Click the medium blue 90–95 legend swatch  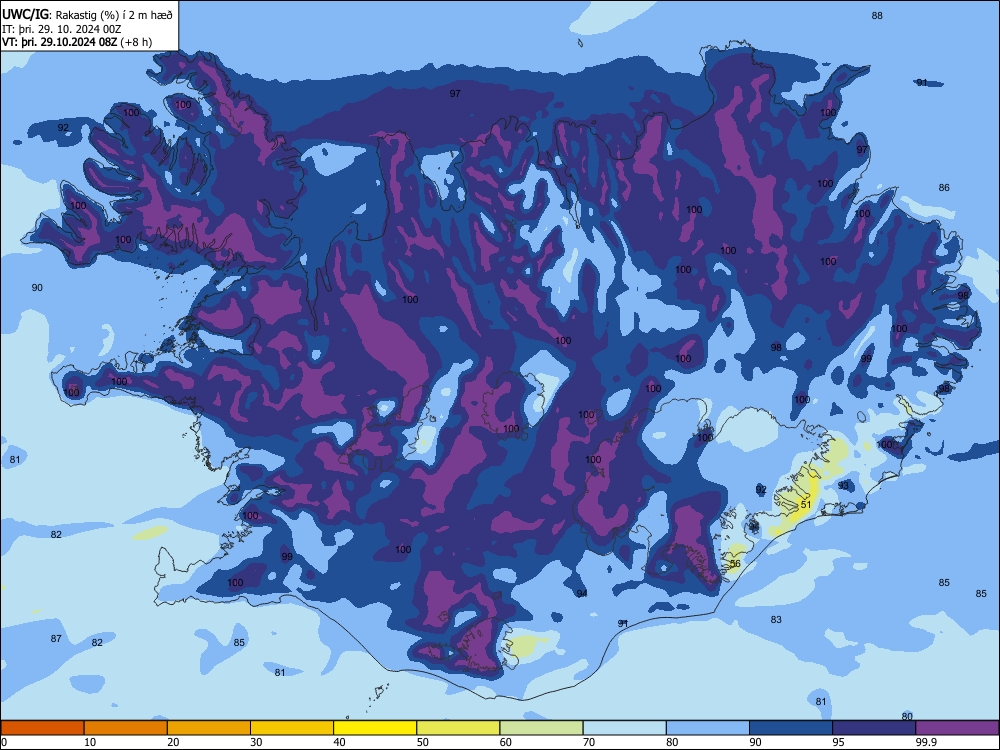[x=791, y=728]
